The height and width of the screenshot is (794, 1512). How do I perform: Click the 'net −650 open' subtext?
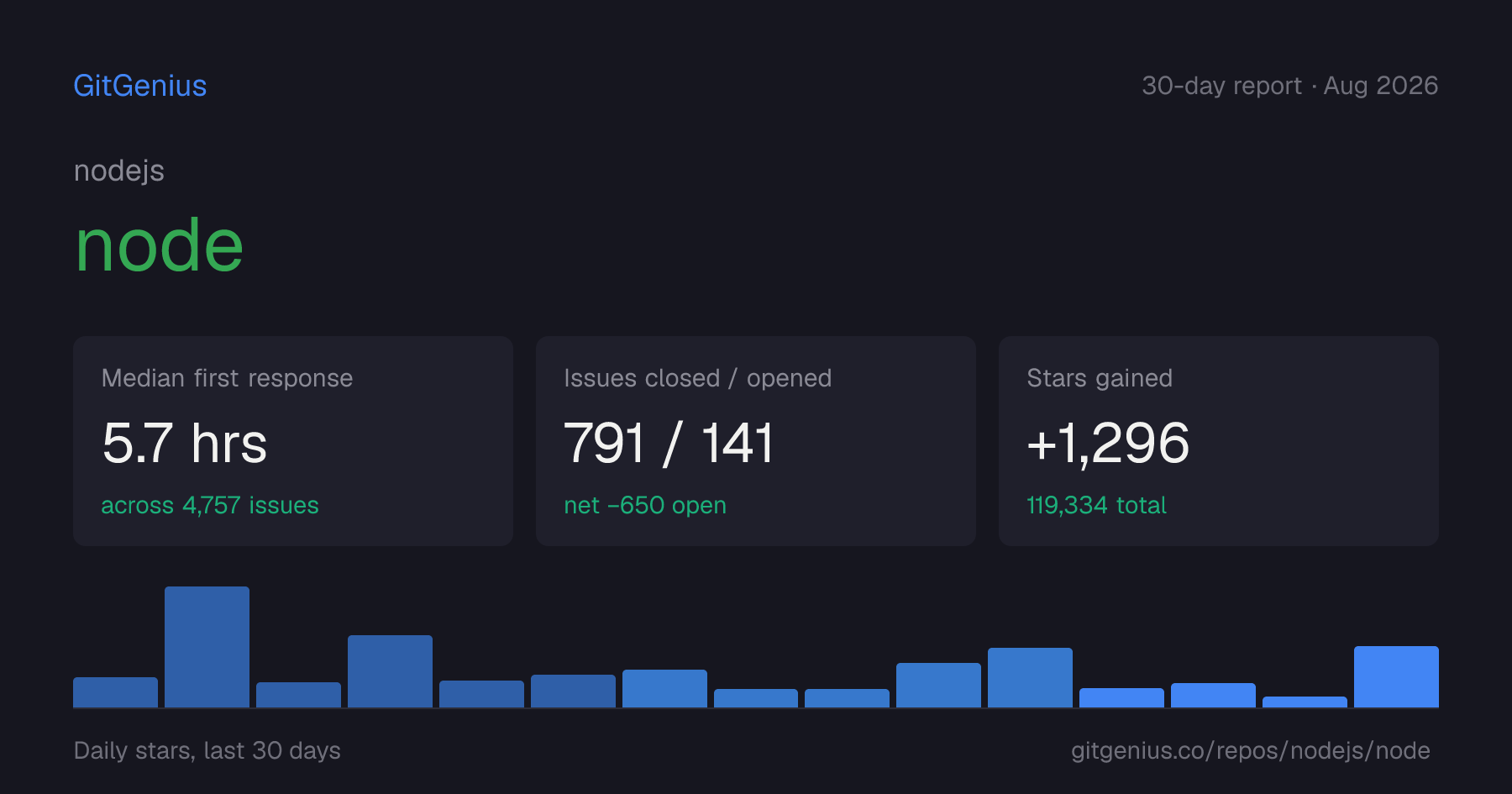[645, 505]
